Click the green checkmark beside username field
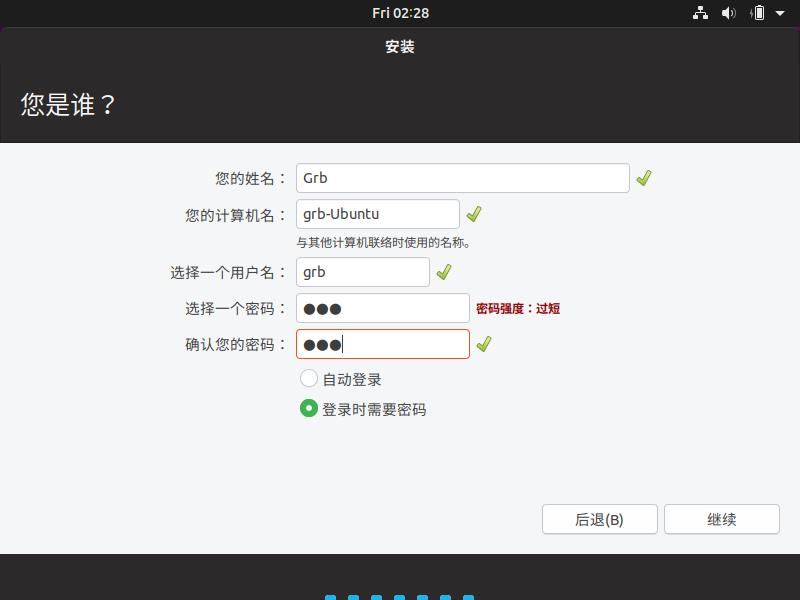Screen dimensions: 800x600 click(x=444, y=272)
